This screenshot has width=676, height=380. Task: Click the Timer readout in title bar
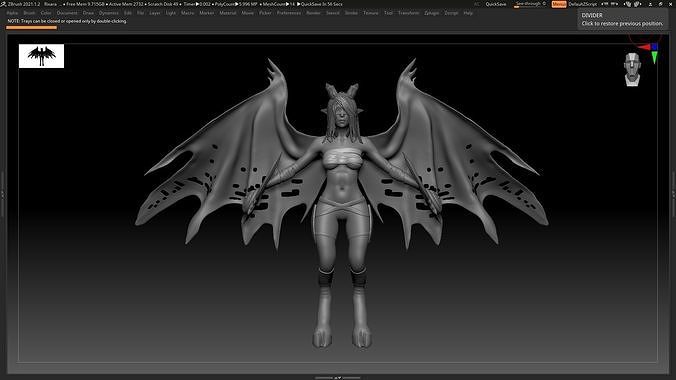pyautogui.click(x=196, y=4)
